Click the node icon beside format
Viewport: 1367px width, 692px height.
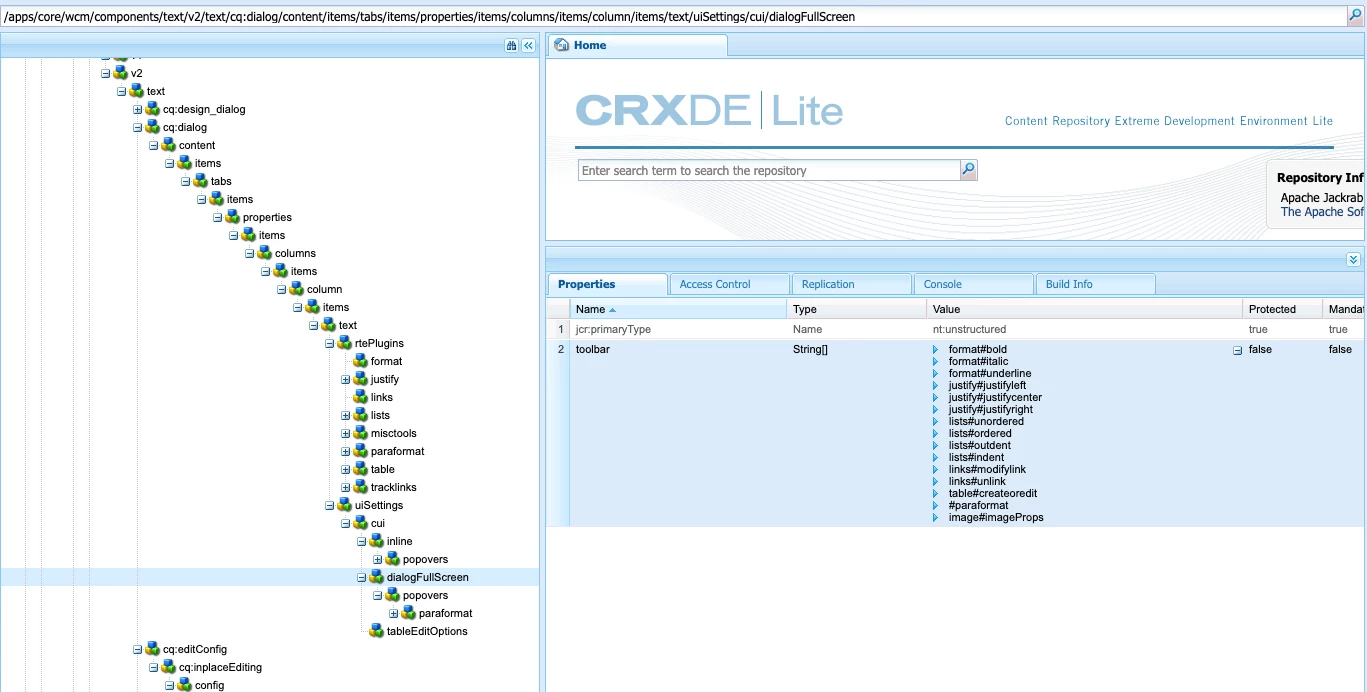click(360, 361)
